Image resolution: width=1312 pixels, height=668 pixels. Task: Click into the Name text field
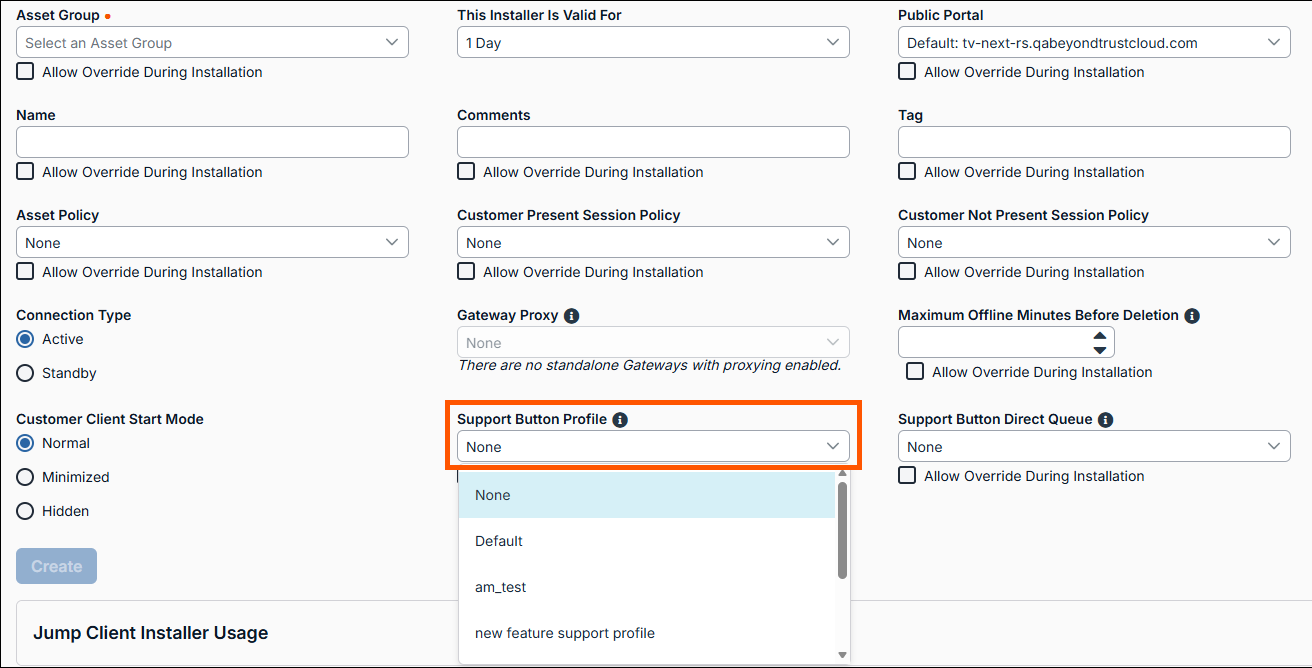coord(212,142)
